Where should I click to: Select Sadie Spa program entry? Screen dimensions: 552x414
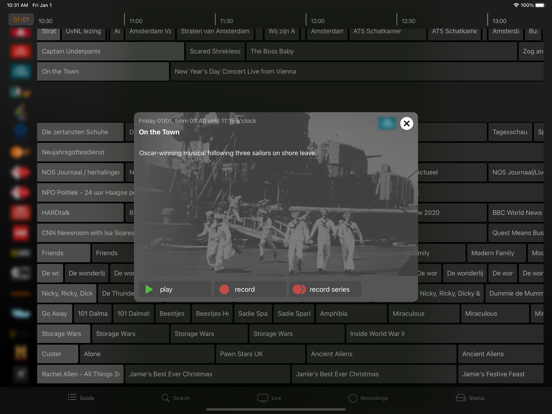253,314
